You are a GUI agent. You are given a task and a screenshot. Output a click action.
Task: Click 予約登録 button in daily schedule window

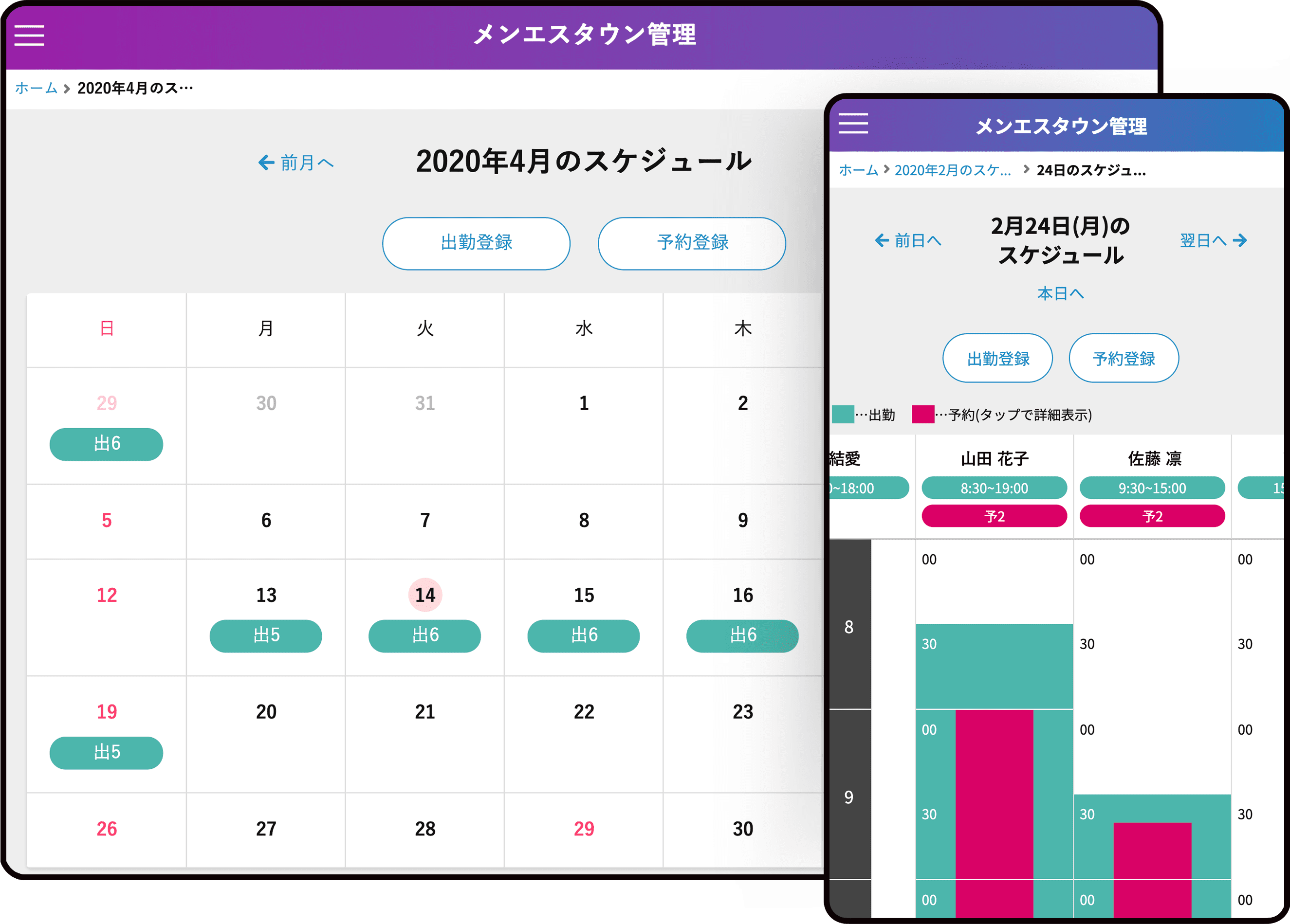(x=1124, y=358)
